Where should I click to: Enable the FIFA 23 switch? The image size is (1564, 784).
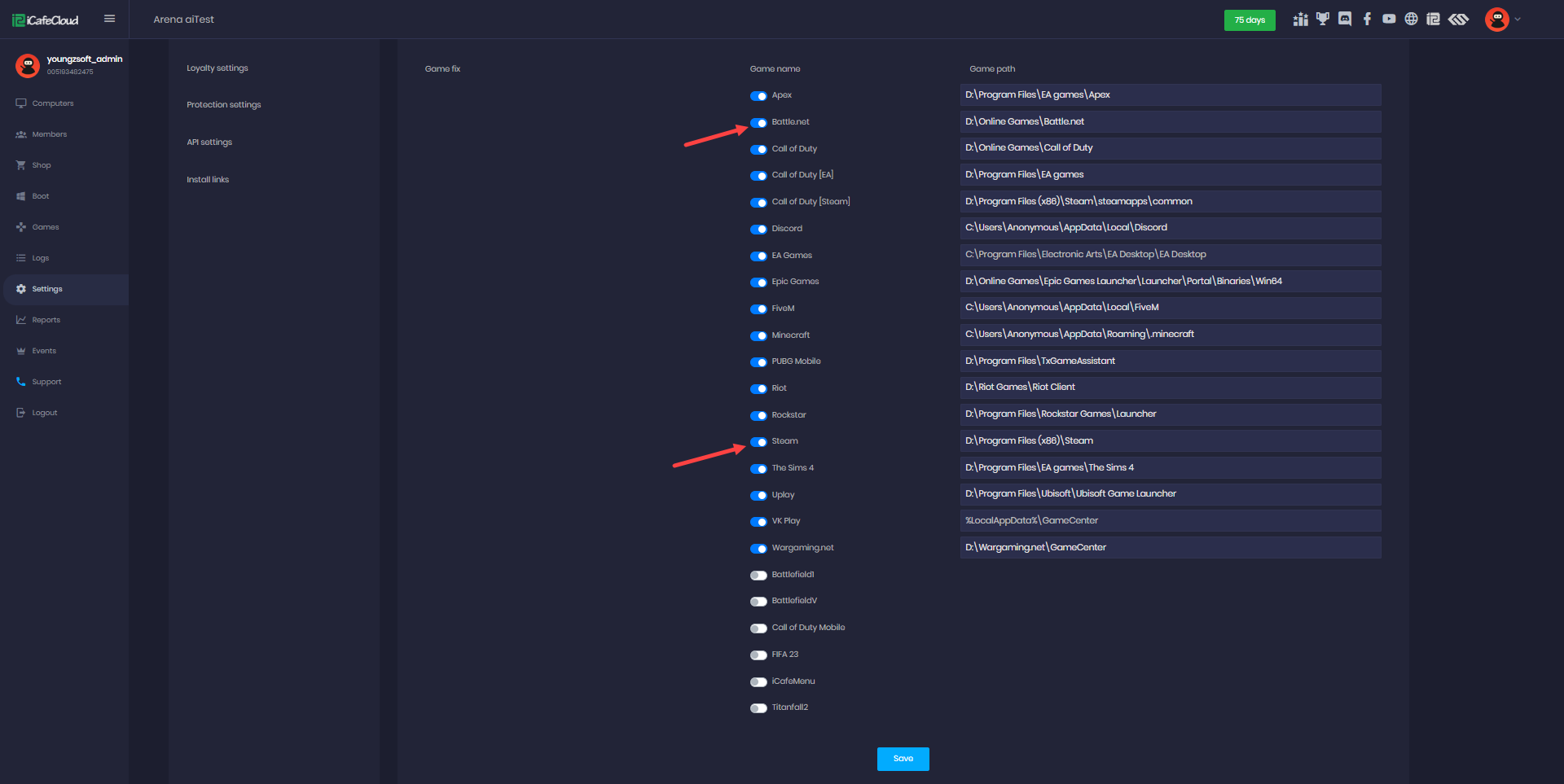[x=758, y=655]
